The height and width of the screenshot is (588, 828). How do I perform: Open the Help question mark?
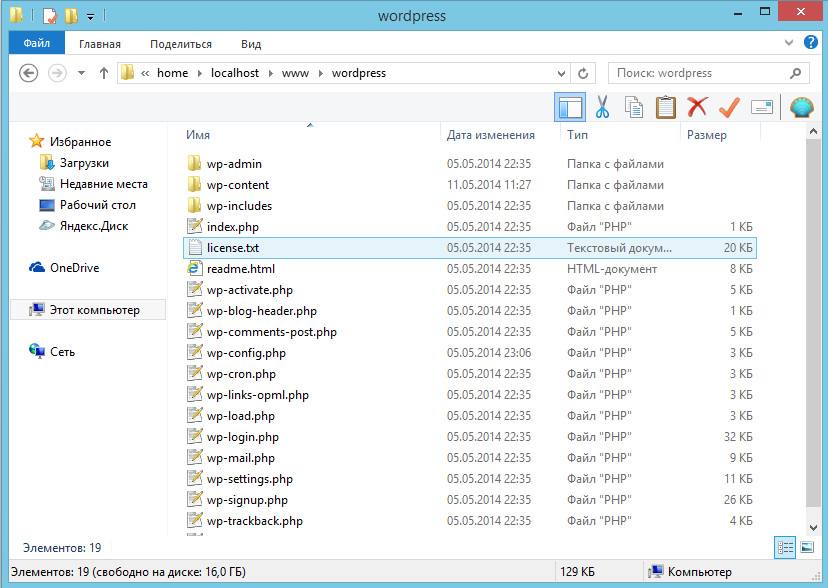point(811,42)
